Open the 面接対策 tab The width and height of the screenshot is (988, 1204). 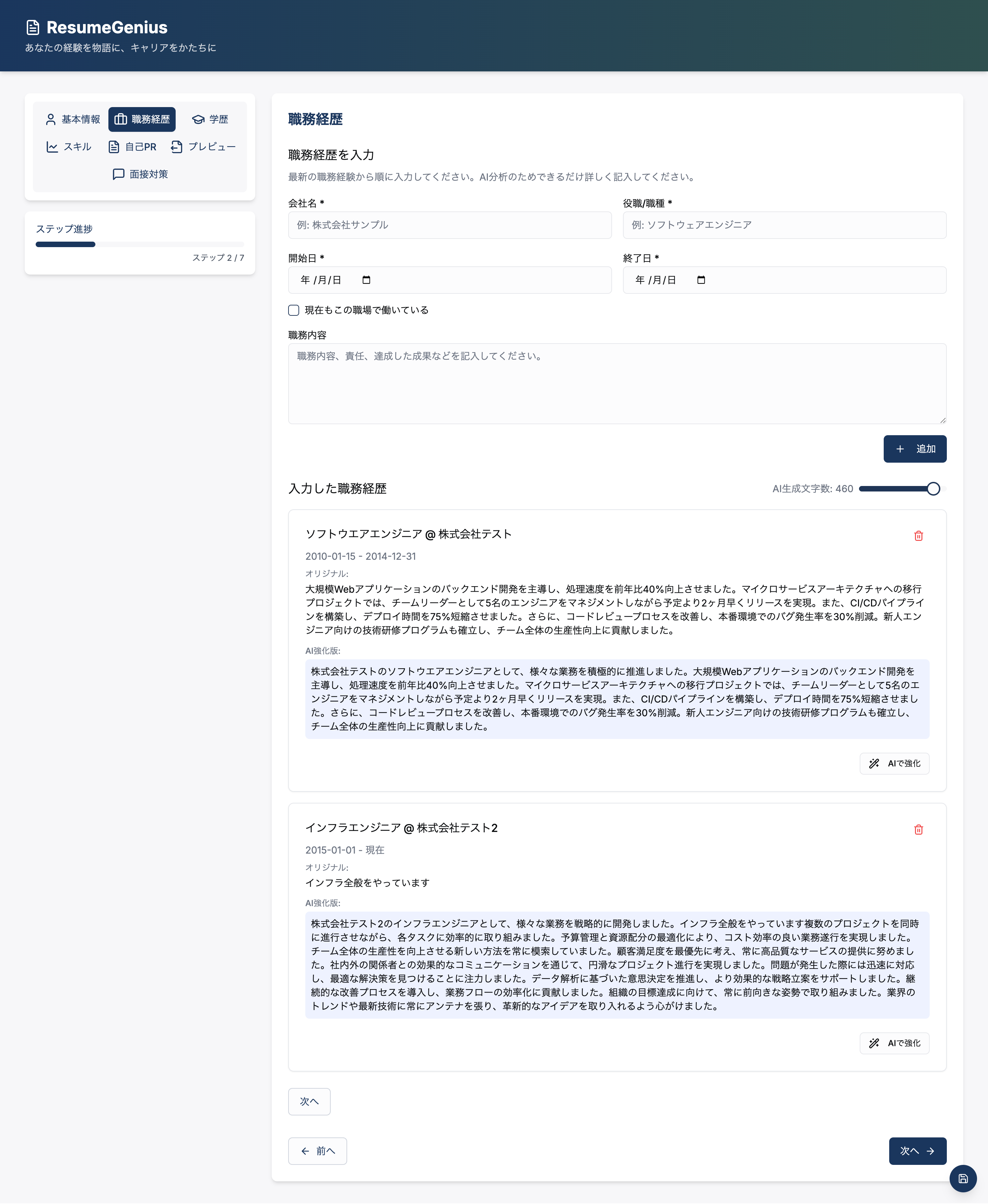click(140, 174)
